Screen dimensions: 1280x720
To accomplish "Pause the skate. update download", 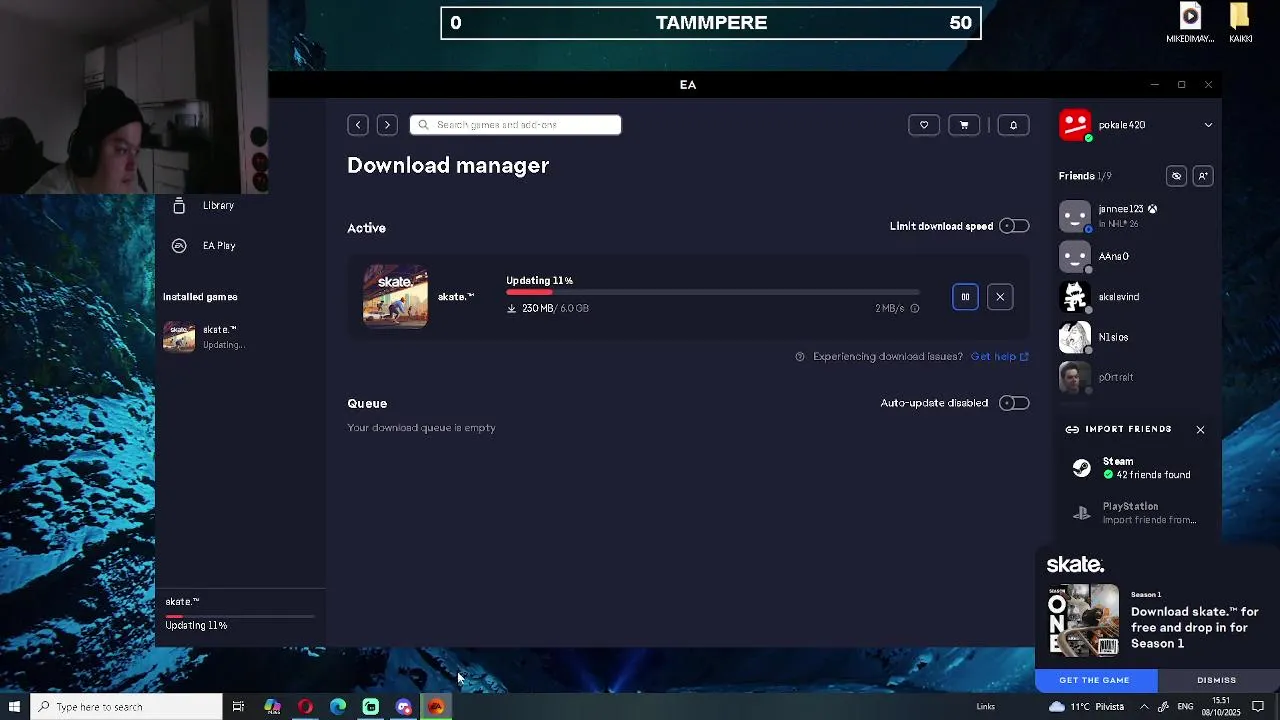I will point(965,297).
